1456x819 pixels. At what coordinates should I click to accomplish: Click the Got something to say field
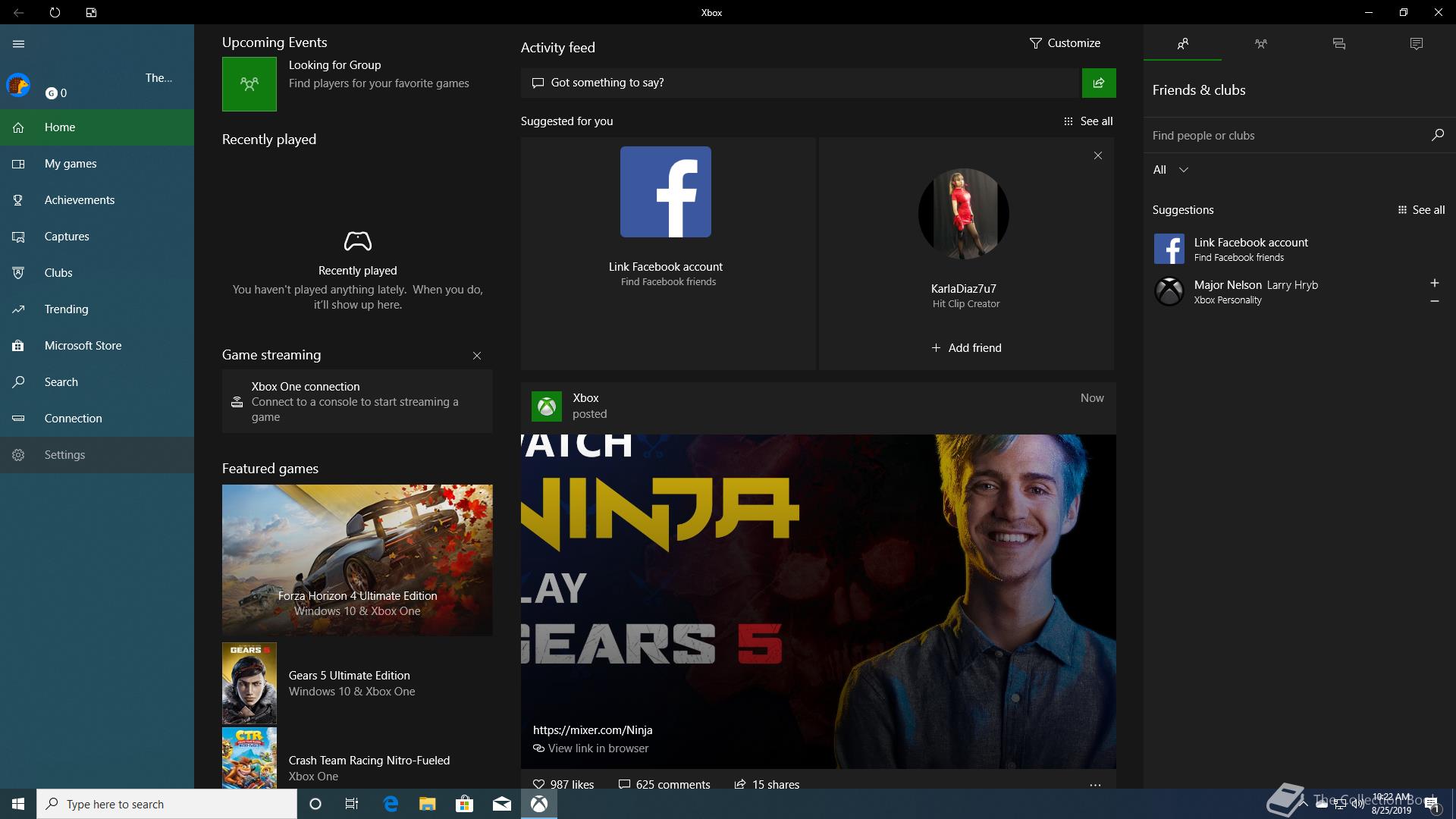click(x=800, y=83)
